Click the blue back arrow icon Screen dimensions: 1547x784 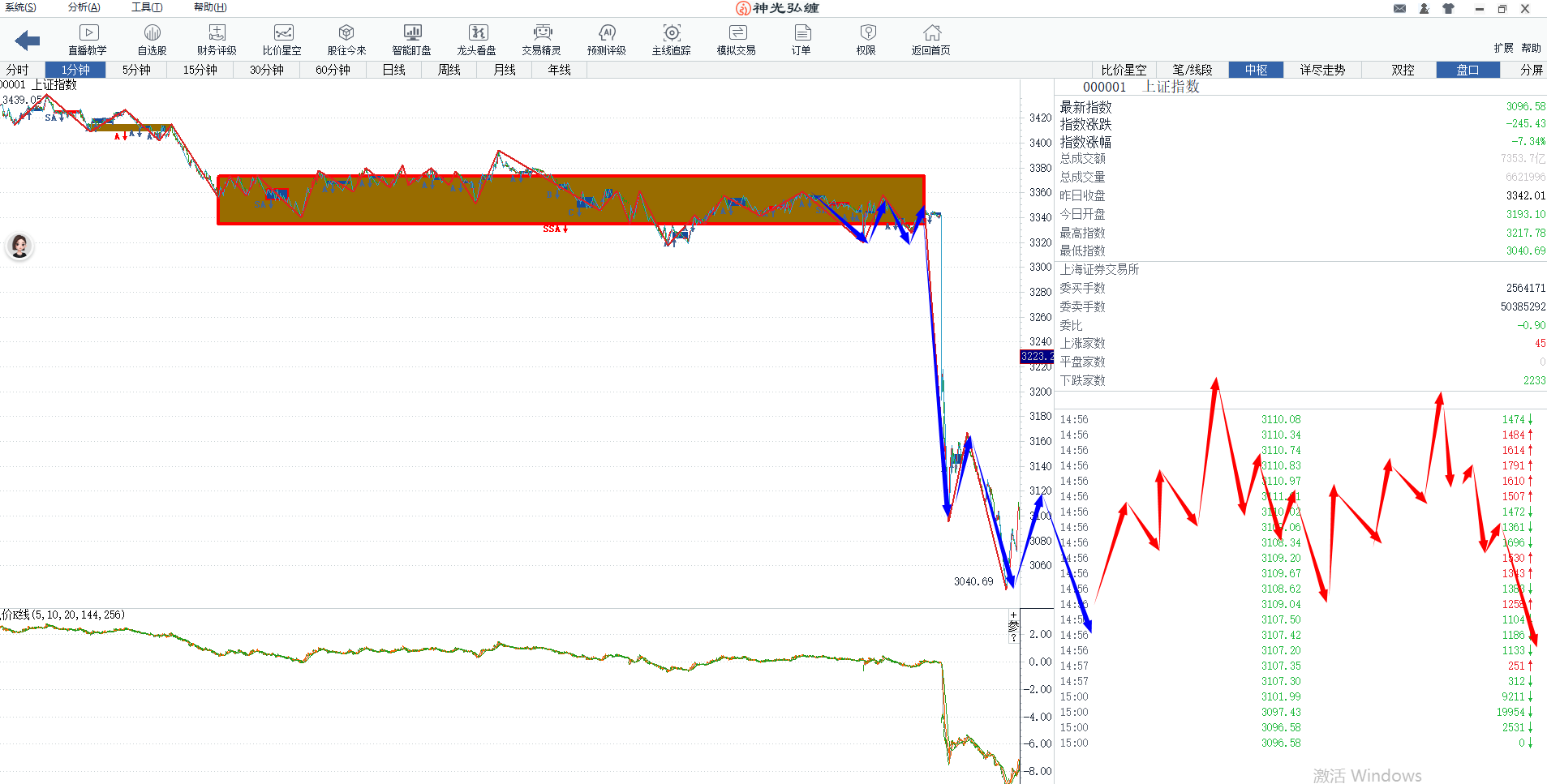(28, 41)
